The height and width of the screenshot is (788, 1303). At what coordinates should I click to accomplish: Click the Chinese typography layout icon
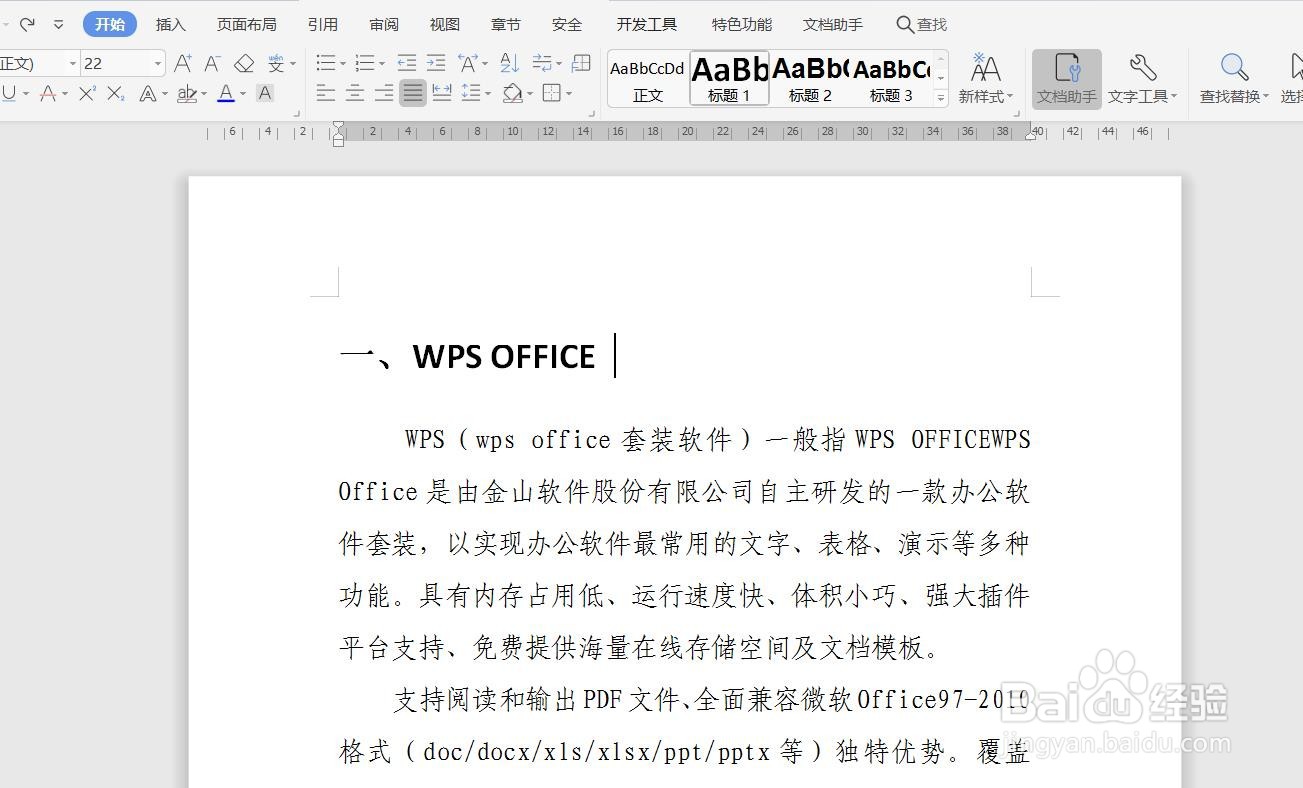tap(467, 64)
